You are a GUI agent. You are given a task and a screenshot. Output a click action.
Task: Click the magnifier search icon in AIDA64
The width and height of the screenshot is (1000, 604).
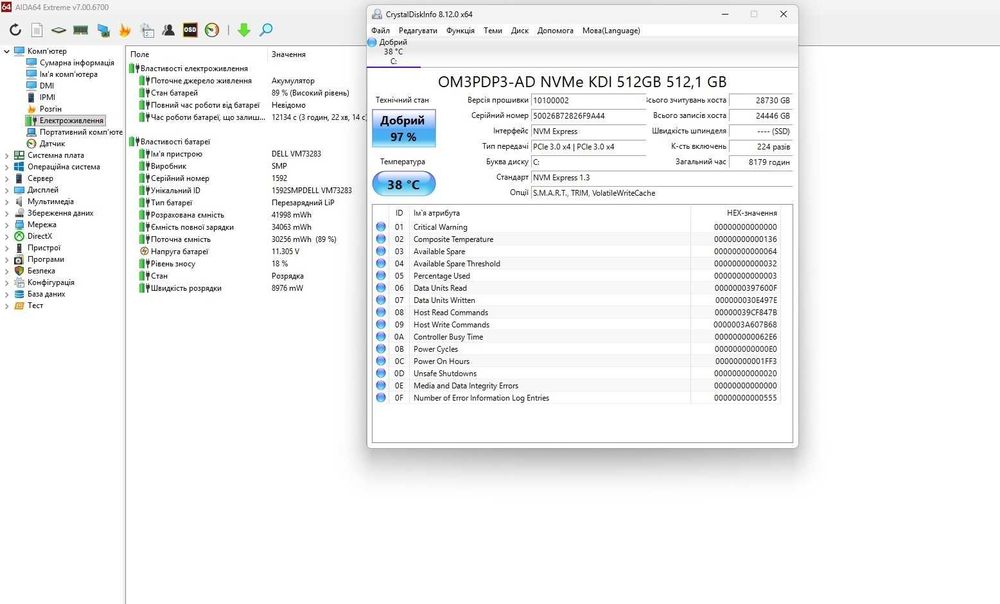266,30
